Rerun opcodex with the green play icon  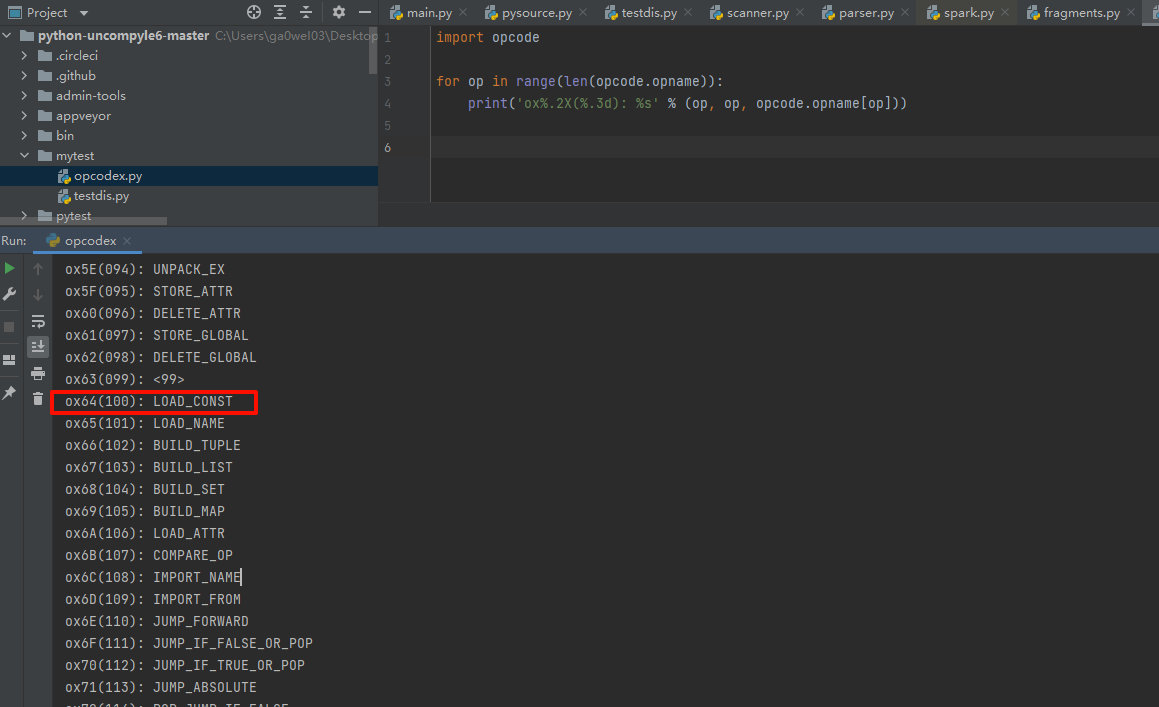pos(10,268)
